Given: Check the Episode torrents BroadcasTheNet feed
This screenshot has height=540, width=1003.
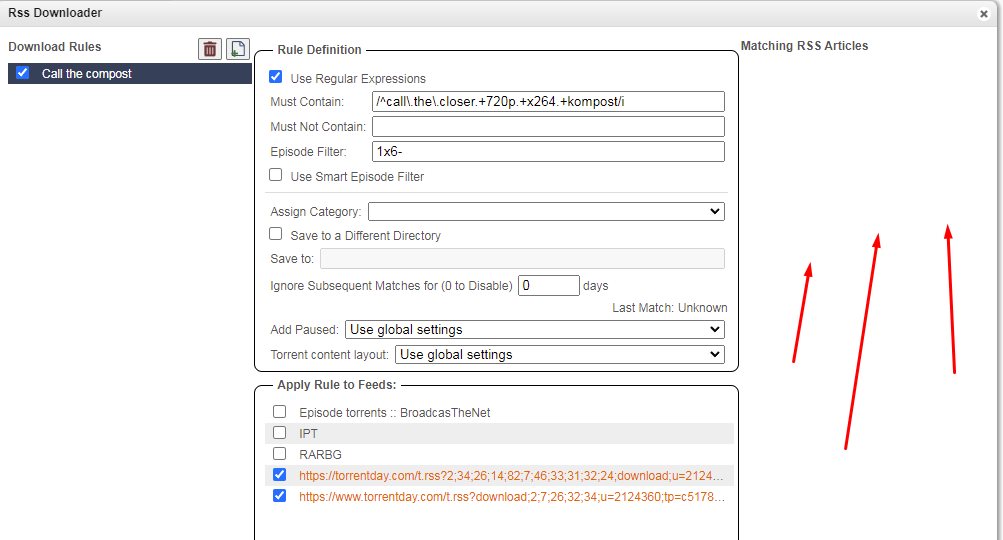Looking at the screenshot, I should click(x=280, y=411).
